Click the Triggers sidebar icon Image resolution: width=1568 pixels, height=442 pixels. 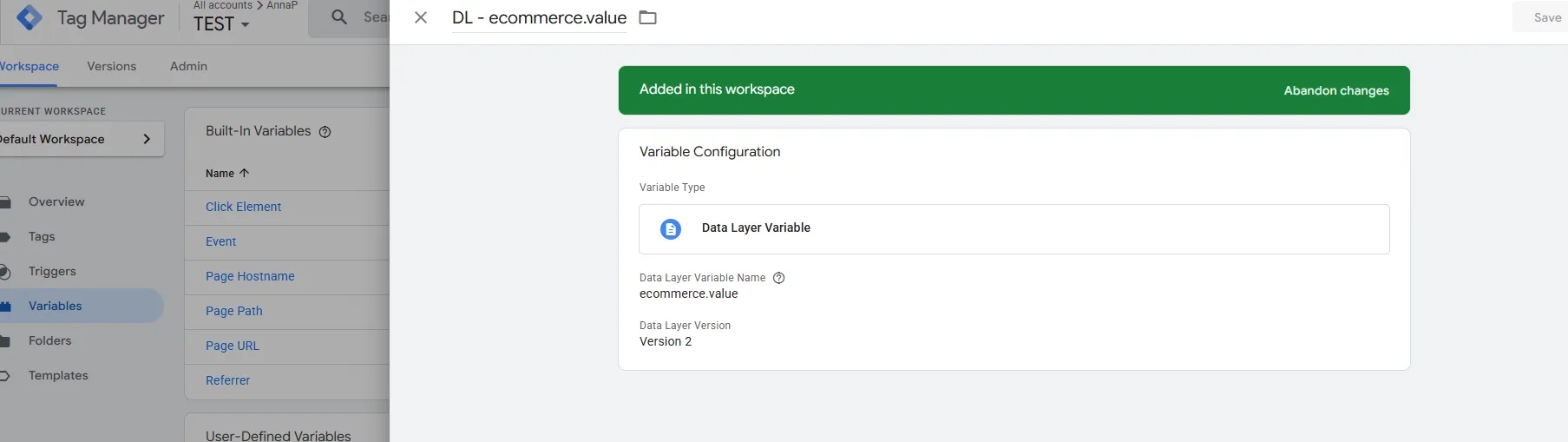[x=5, y=272]
